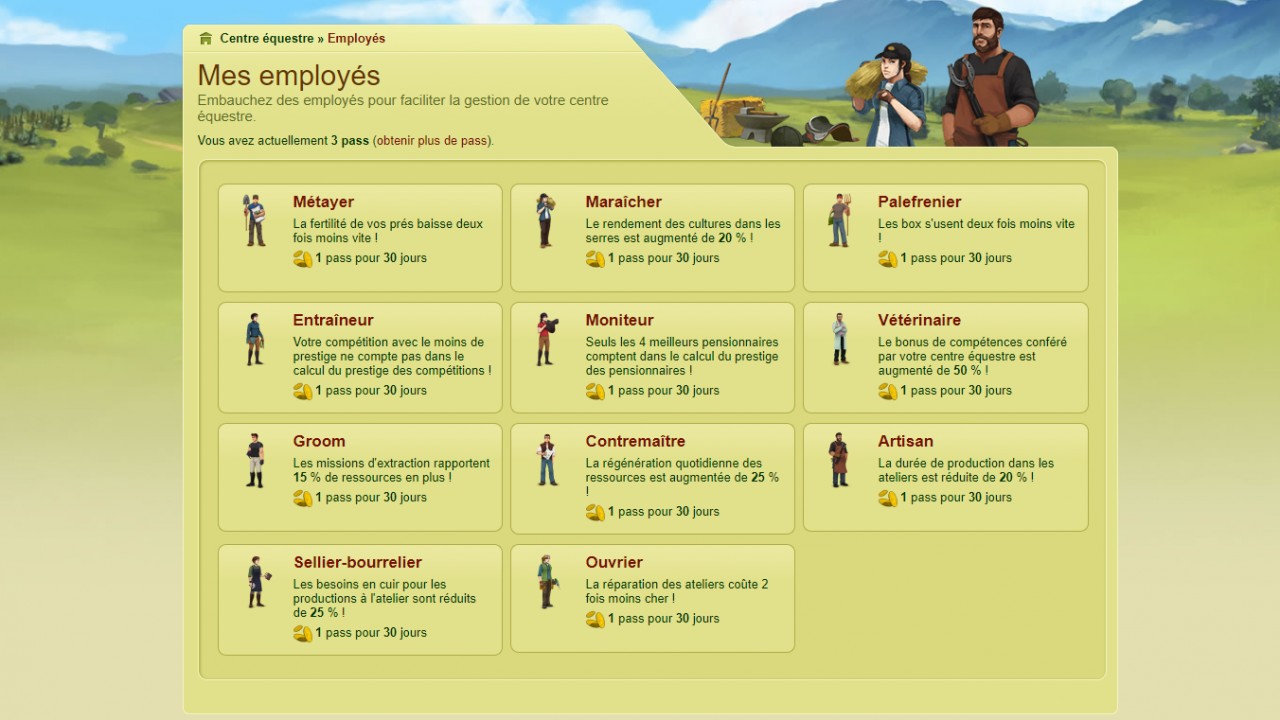Click the pass coin icon under Métayer

pos(303,259)
